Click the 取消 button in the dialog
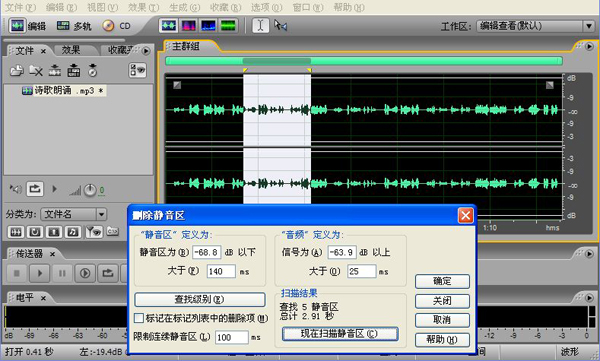 pos(442,320)
